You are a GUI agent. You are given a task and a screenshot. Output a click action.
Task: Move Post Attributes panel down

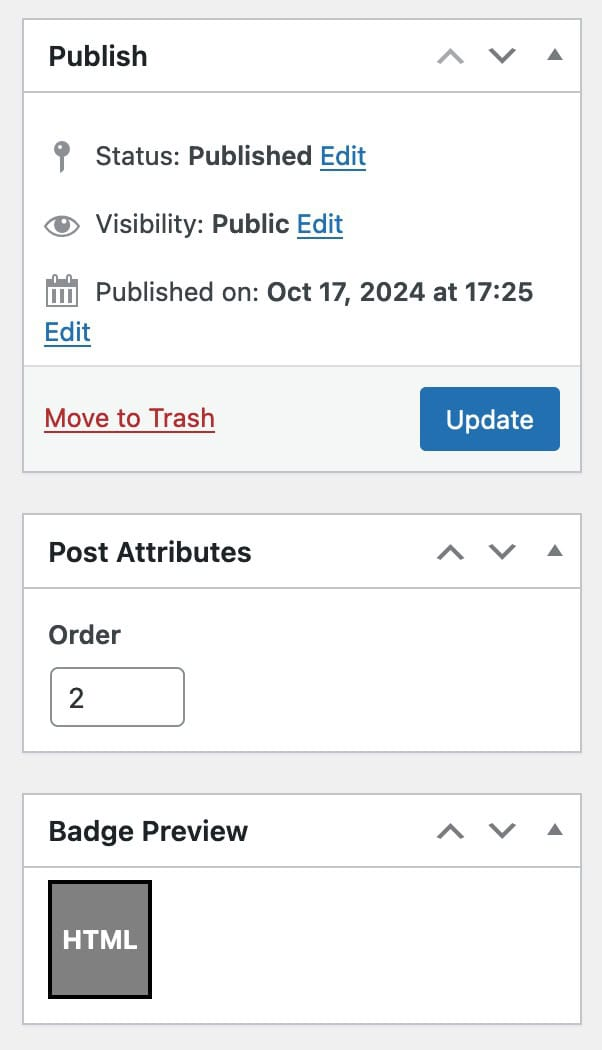502,552
